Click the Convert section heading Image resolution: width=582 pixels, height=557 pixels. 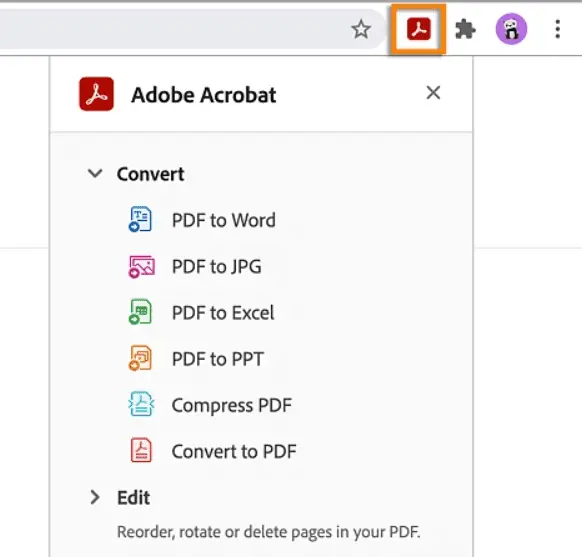point(150,174)
